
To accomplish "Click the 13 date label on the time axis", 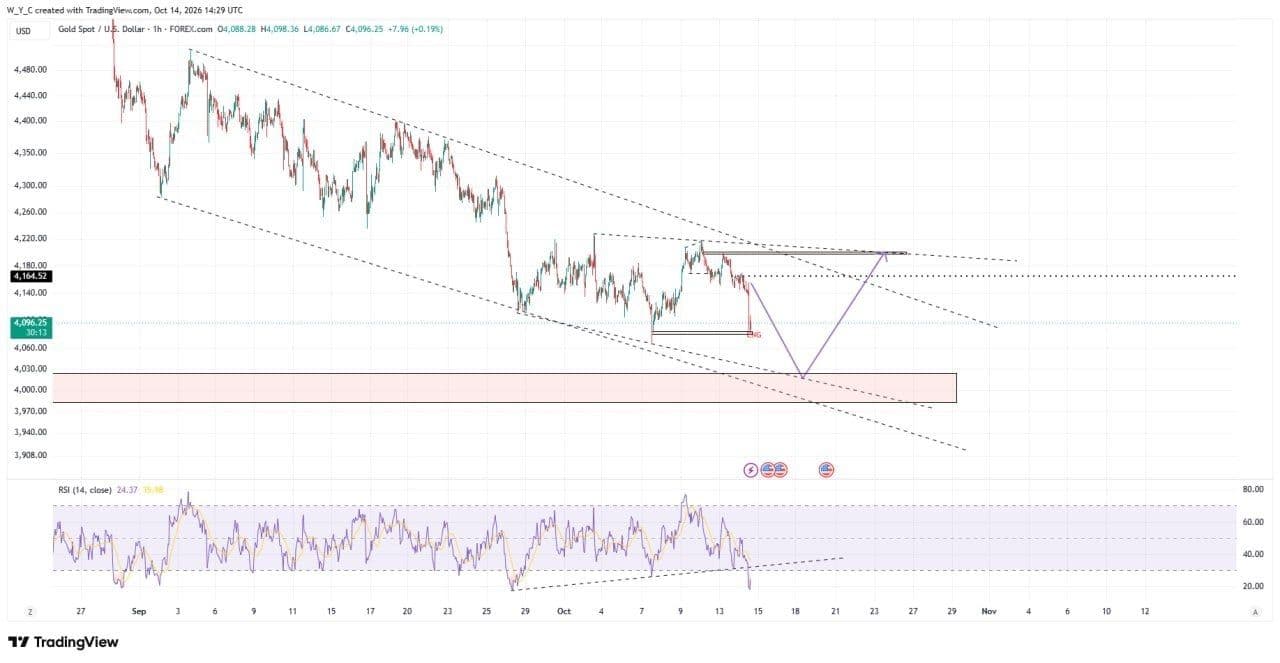I will [x=719, y=611].
